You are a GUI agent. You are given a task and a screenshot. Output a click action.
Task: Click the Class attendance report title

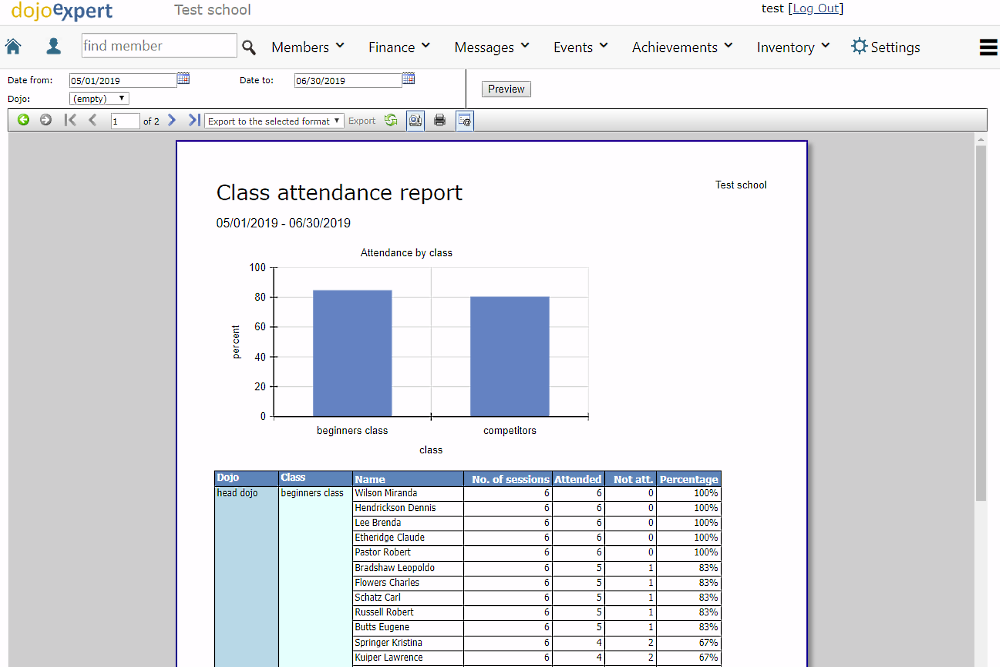pos(339,193)
